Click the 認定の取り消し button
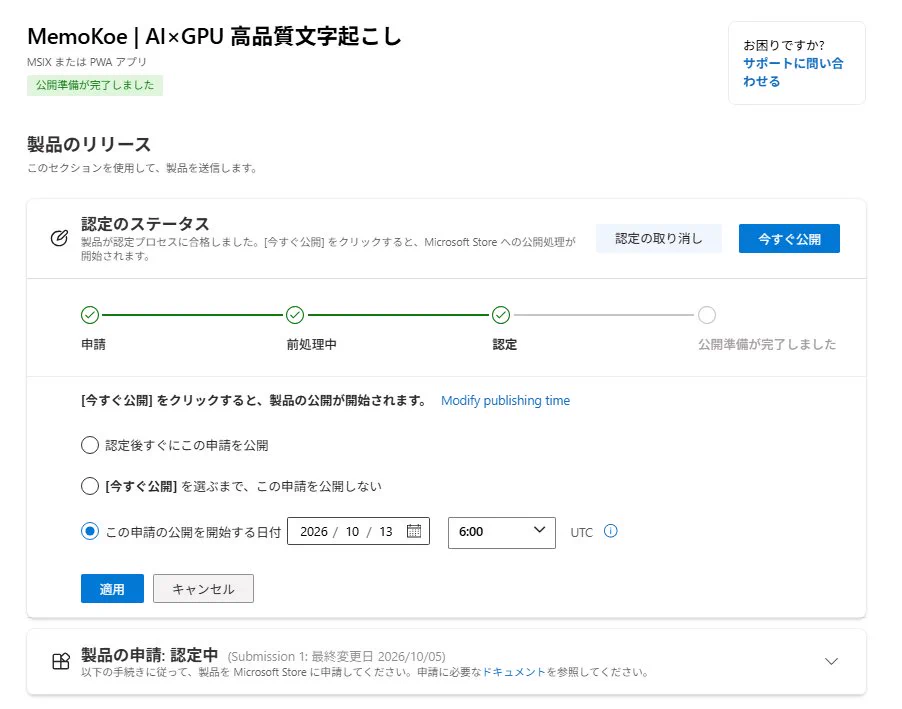The height and width of the screenshot is (709, 902). (659, 238)
